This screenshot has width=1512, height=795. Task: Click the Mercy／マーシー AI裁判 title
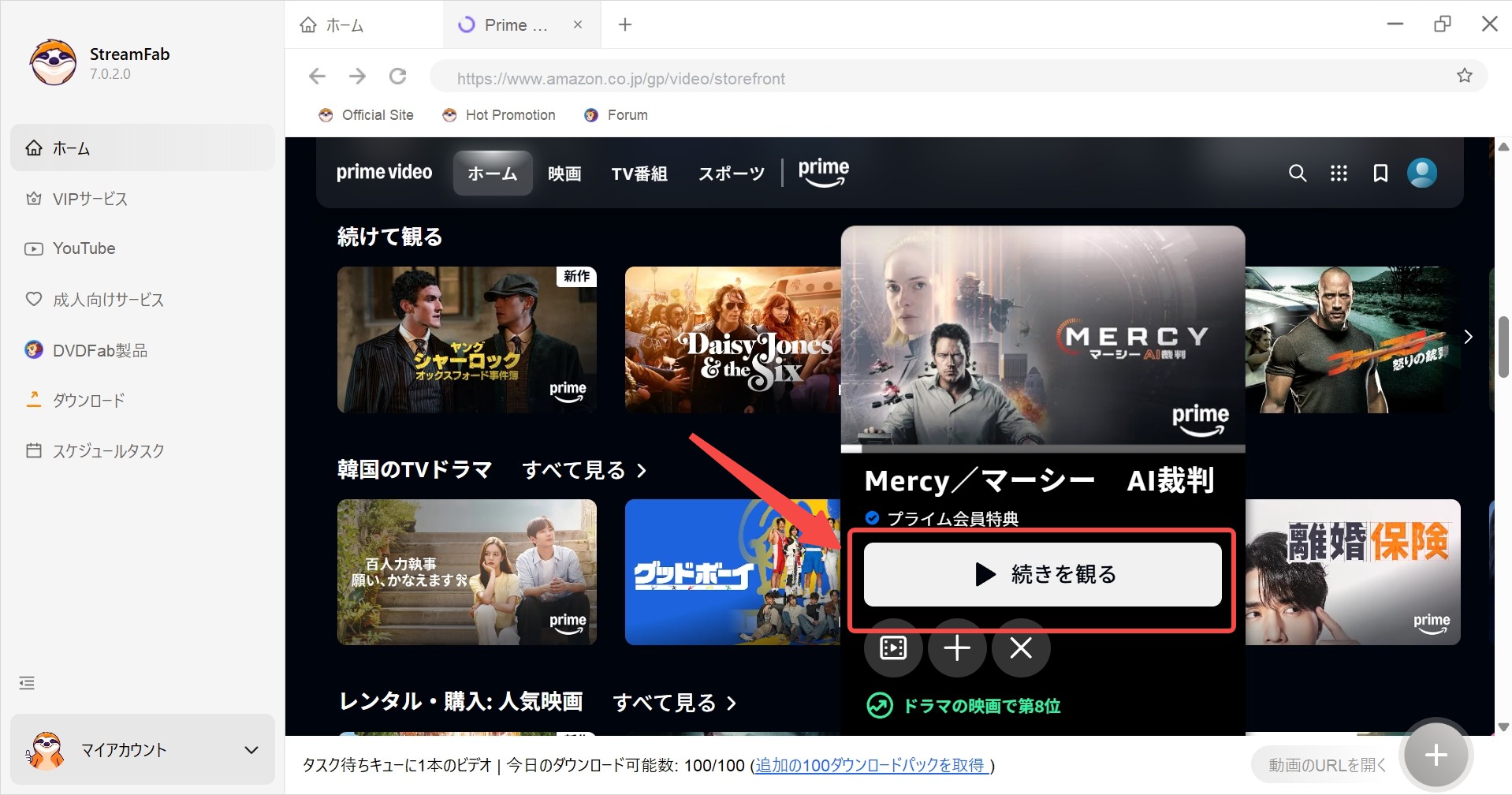(x=1039, y=480)
